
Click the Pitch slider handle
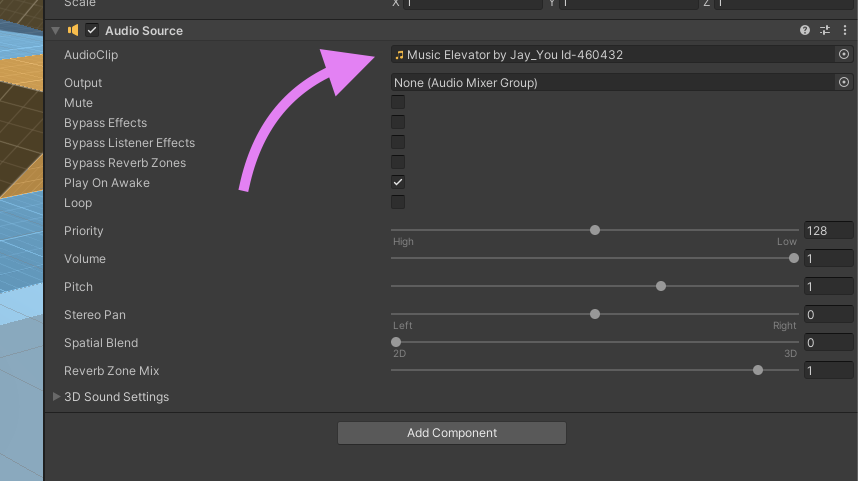click(x=661, y=286)
